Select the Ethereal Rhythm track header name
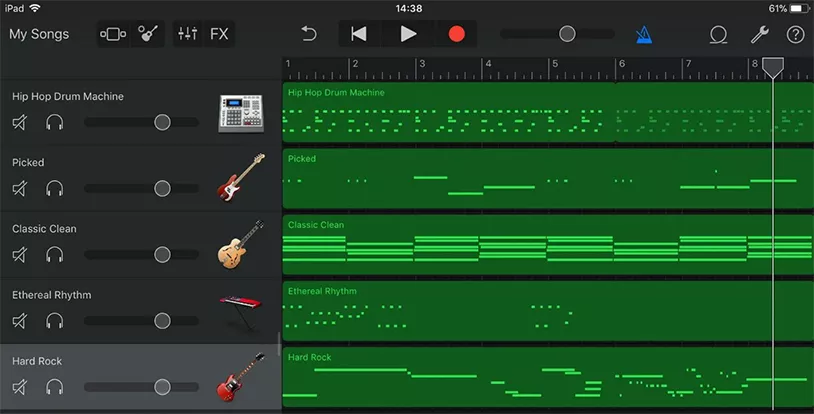Viewport: 814px width, 414px height. coord(51,295)
